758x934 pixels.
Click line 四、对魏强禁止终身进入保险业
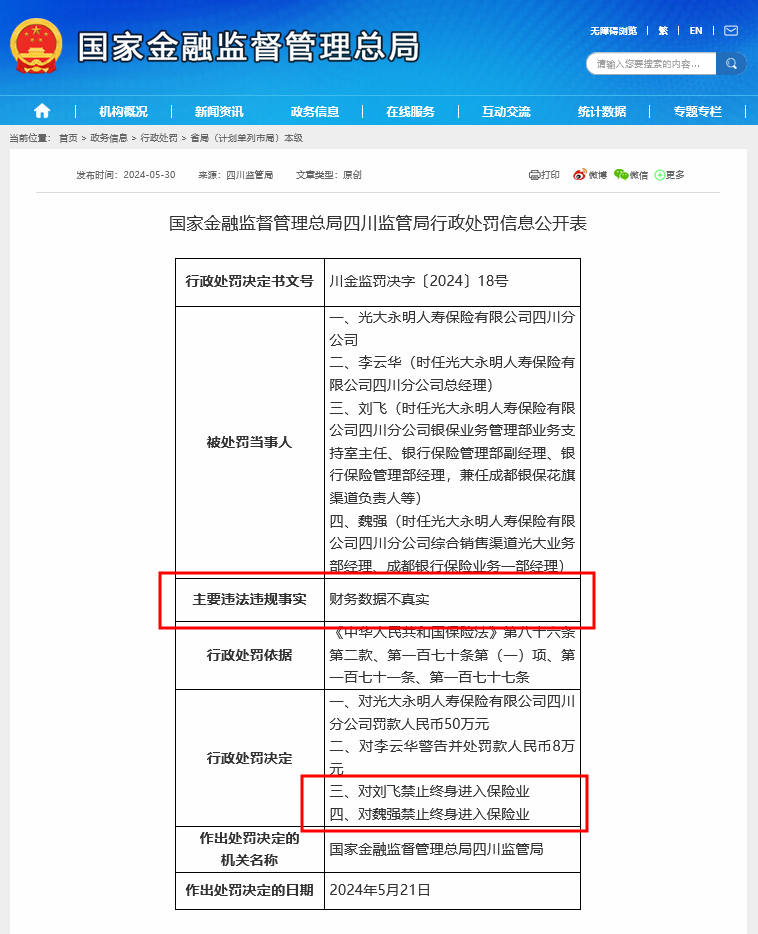[x=429, y=814]
